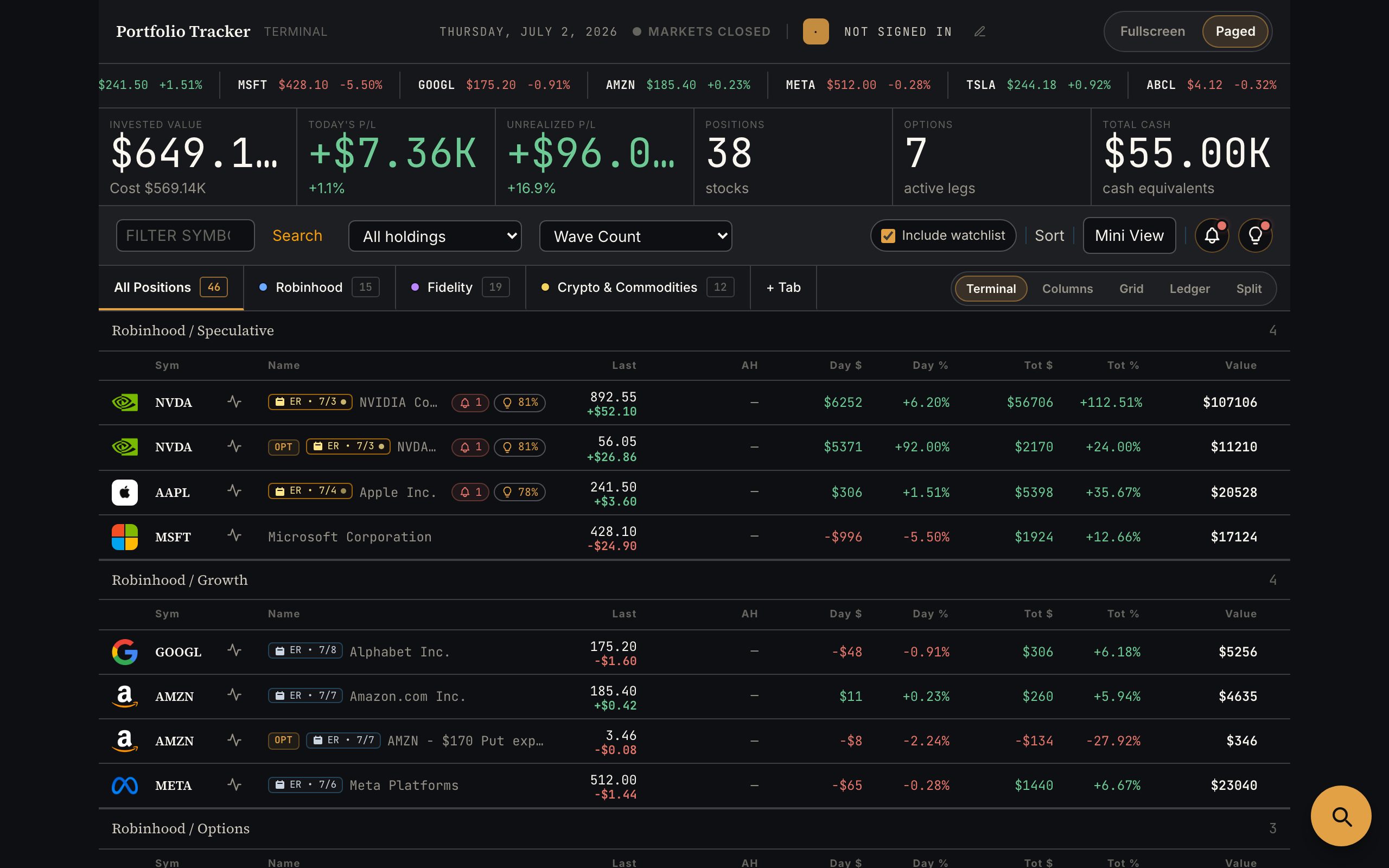Click the pencil edit icon beside Not Signed In

click(980, 31)
